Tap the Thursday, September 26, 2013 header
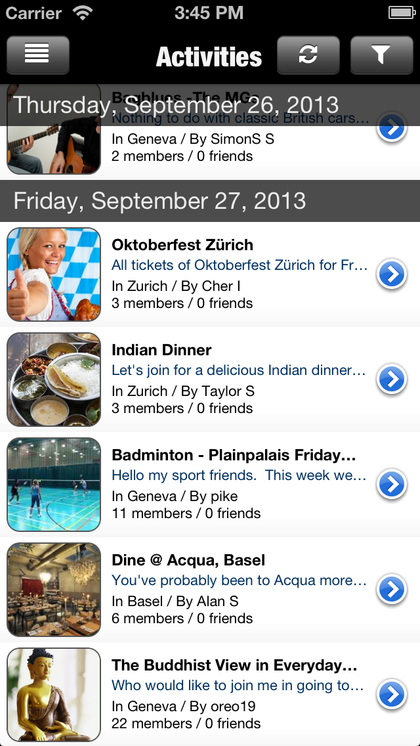 click(210, 105)
